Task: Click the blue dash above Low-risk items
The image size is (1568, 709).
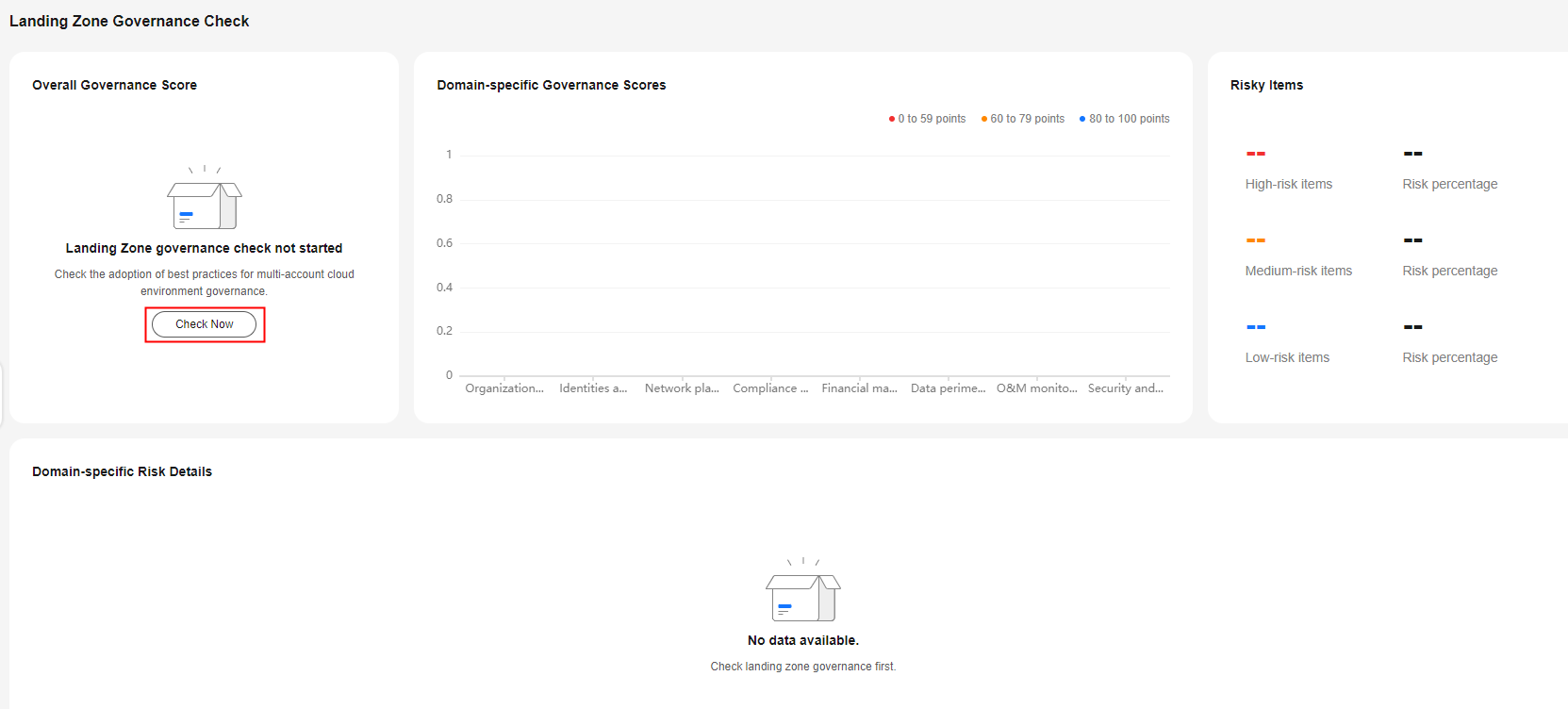Action: [x=1256, y=327]
